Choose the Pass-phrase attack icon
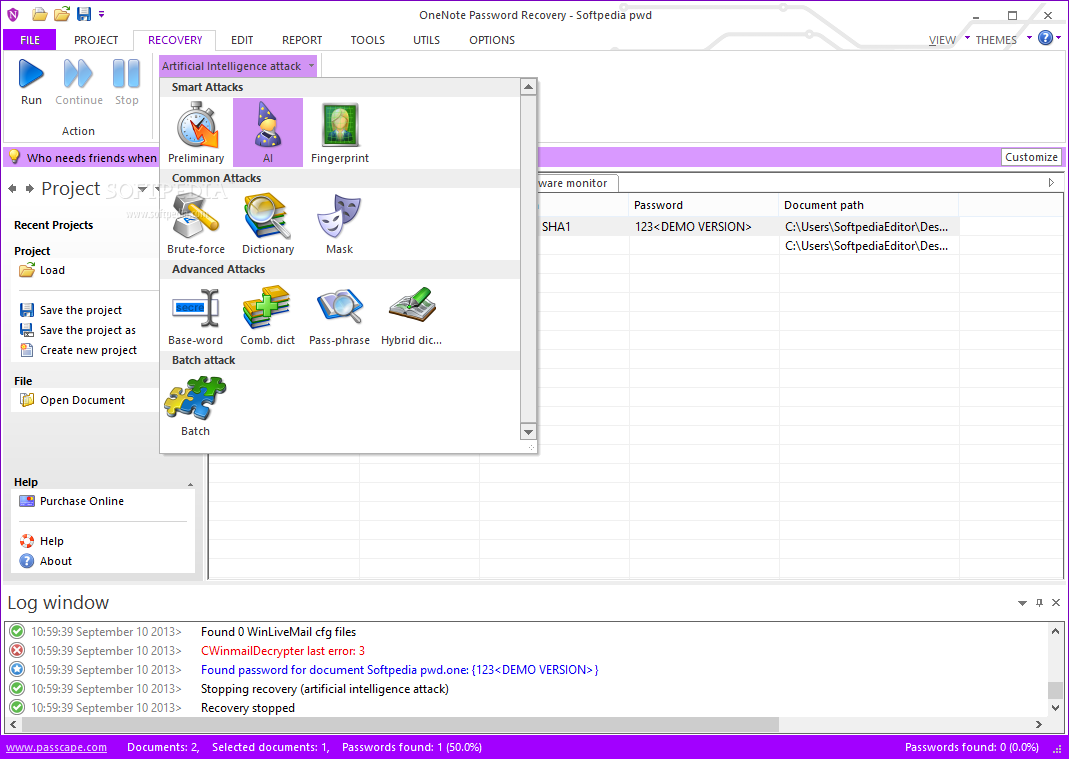The height and width of the screenshot is (759, 1069). click(x=340, y=315)
